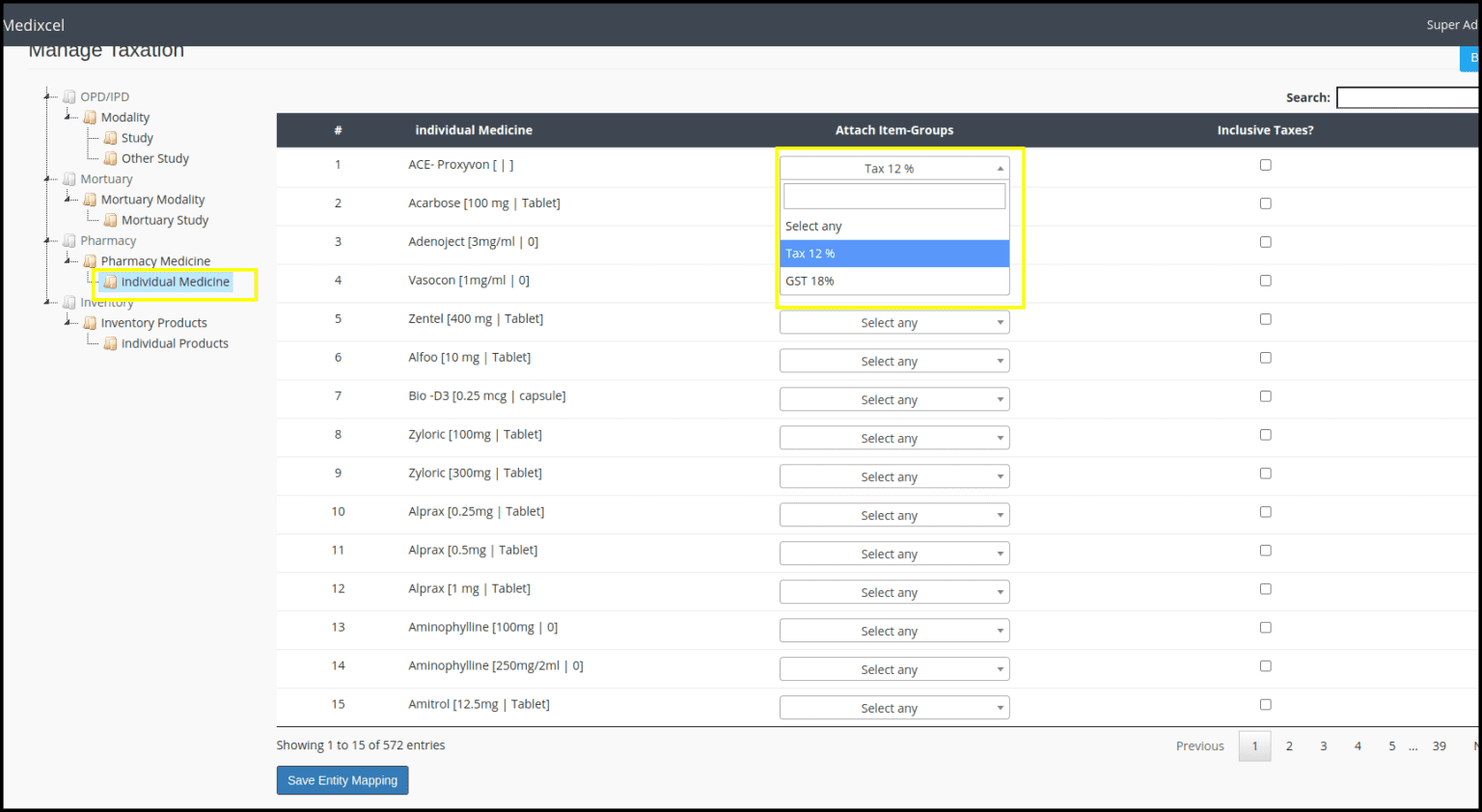
Task: Click the Study folder icon
Action: (x=111, y=137)
